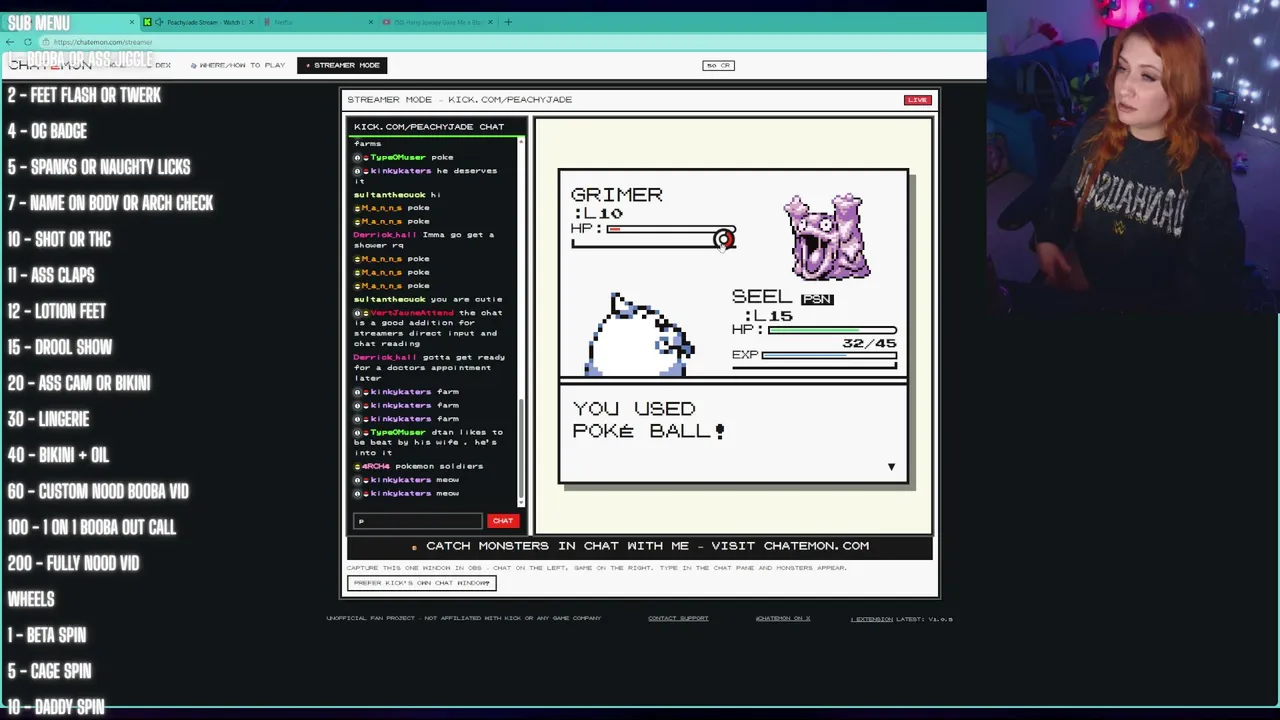This screenshot has width=1280, height=720.
Task: Click the 'Catch monsters in chat with me' banner
Action: tap(640, 546)
